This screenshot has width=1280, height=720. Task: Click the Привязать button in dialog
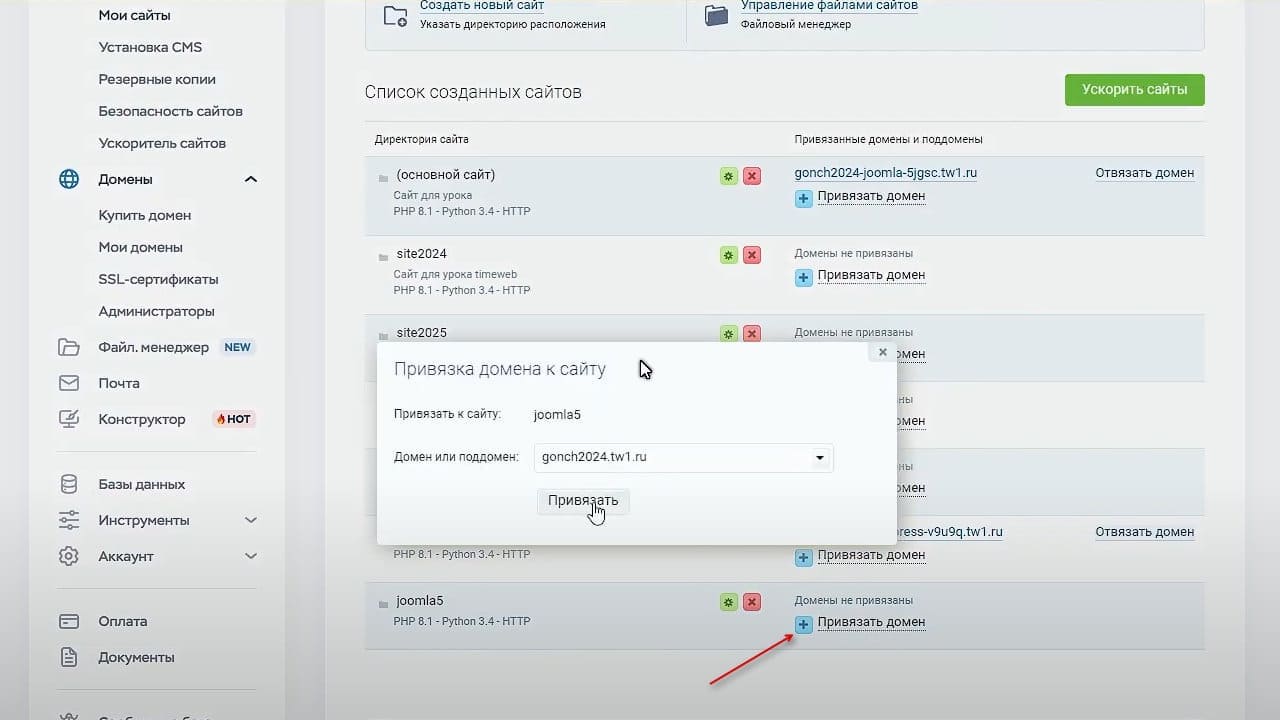(583, 500)
